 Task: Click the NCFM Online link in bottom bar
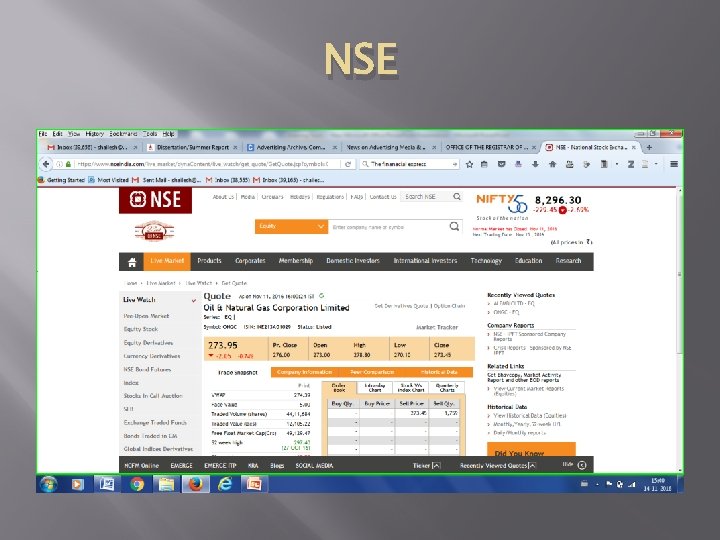141,466
